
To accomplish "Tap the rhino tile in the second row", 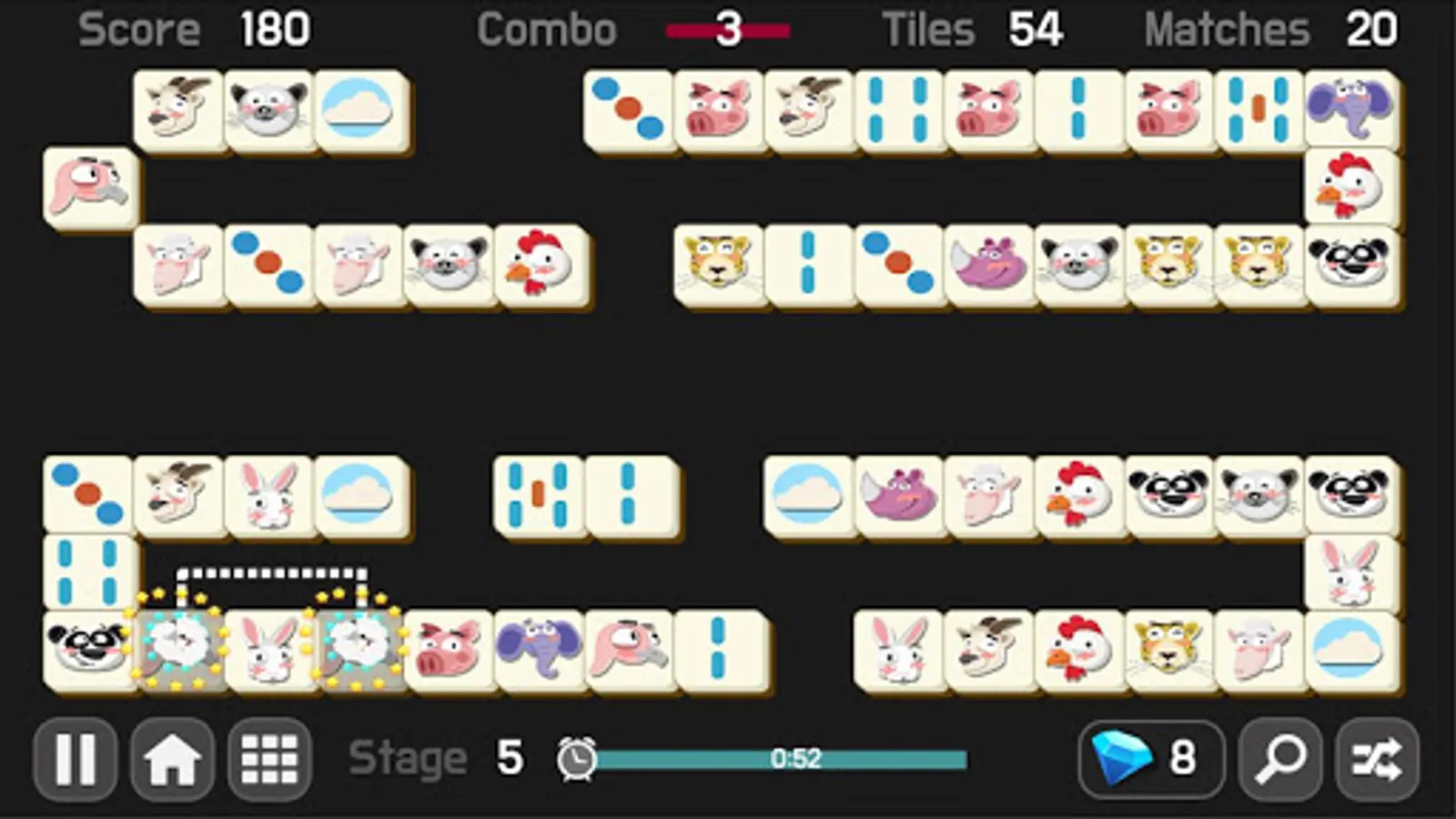I will [x=989, y=264].
